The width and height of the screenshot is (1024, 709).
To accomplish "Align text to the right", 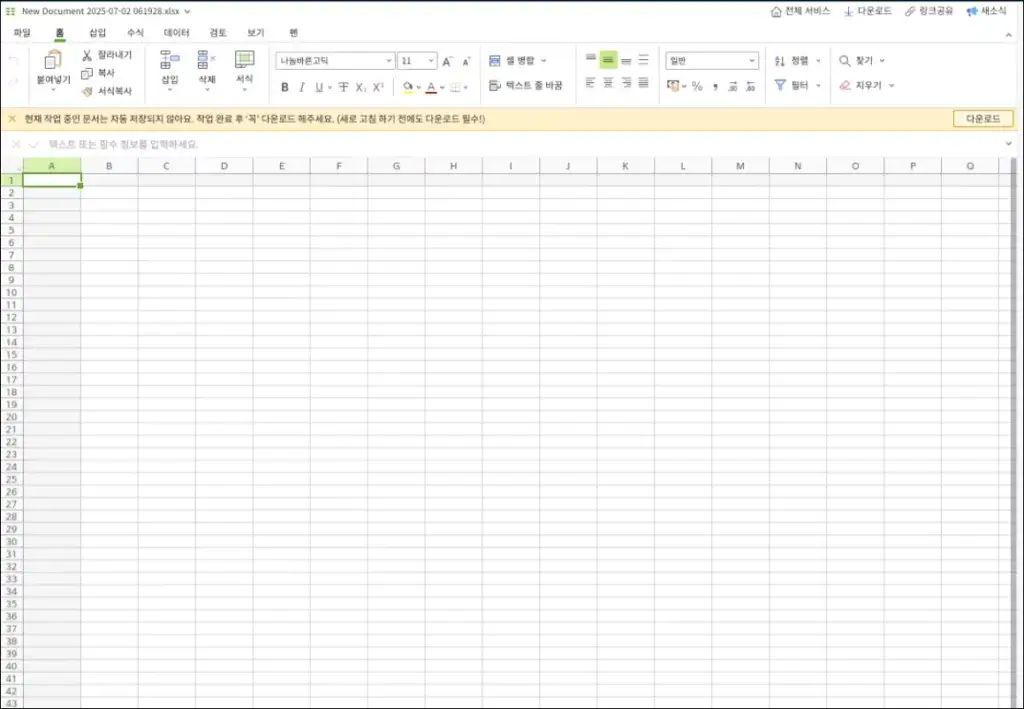I will pyautogui.click(x=626, y=83).
